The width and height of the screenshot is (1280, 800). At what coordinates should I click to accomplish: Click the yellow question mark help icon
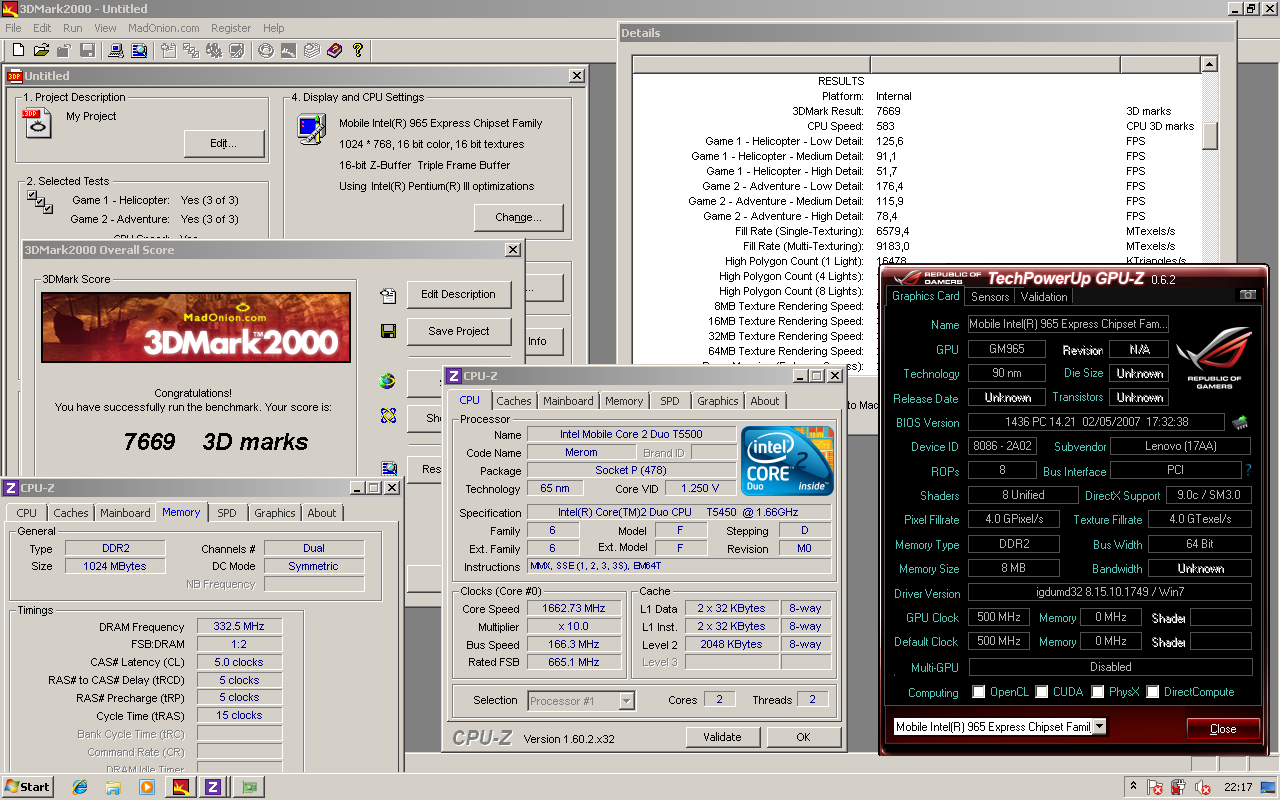(x=357, y=50)
